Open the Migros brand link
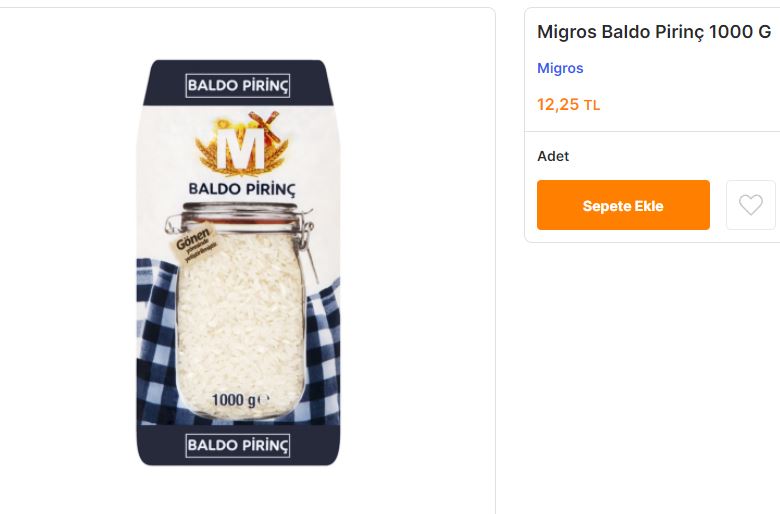This screenshot has height=514, width=780. coord(560,68)
